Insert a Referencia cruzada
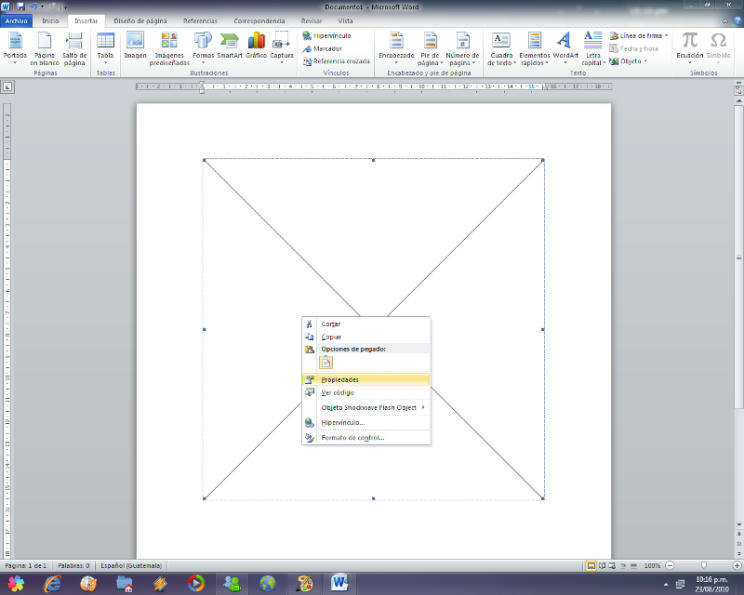The height and width of the screenshot is (595, 744). (336, 61)
